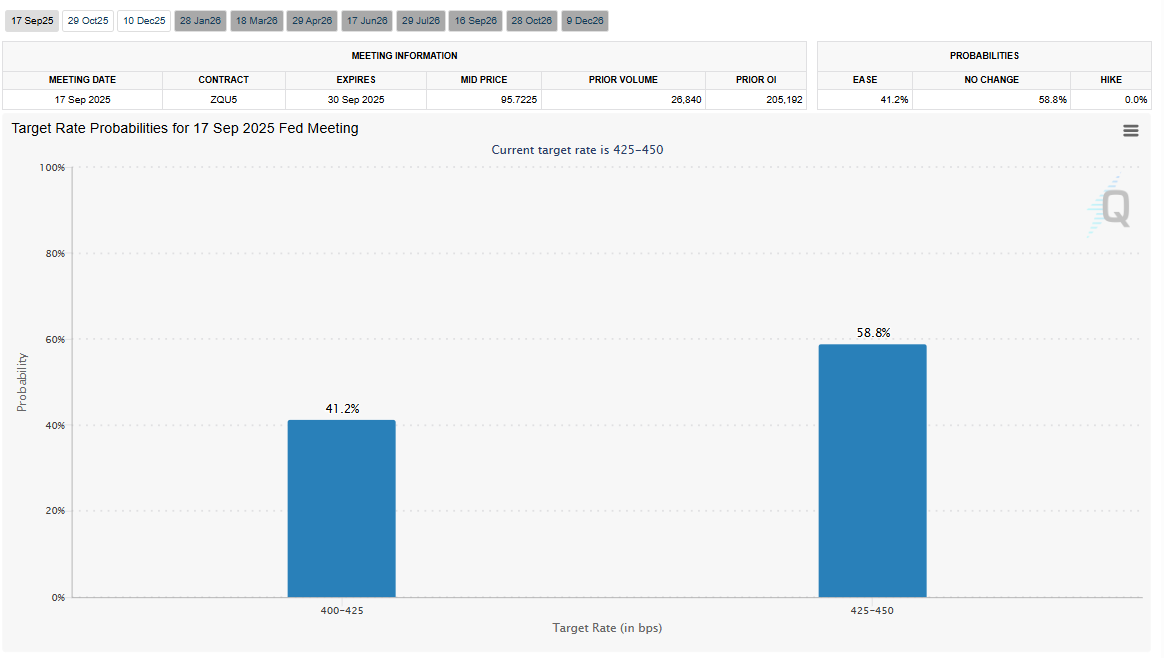Switch to the 17 Jun26 meeting tab
The image size is (1164, 658).
366,21
